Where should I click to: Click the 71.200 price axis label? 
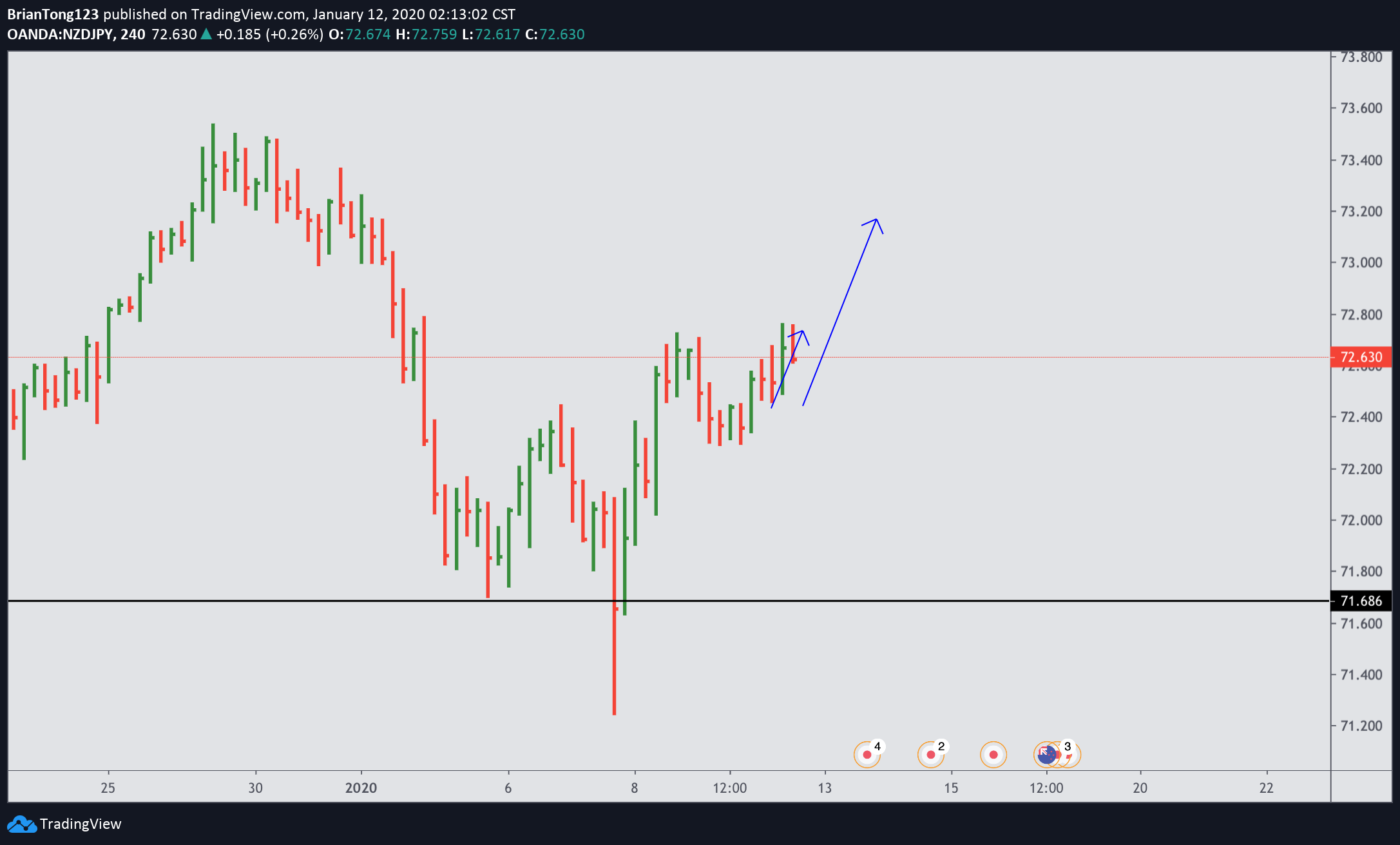point(1361,726)
